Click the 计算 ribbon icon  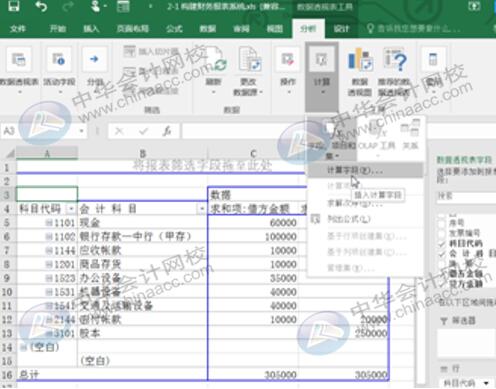(x=322, y=60)
